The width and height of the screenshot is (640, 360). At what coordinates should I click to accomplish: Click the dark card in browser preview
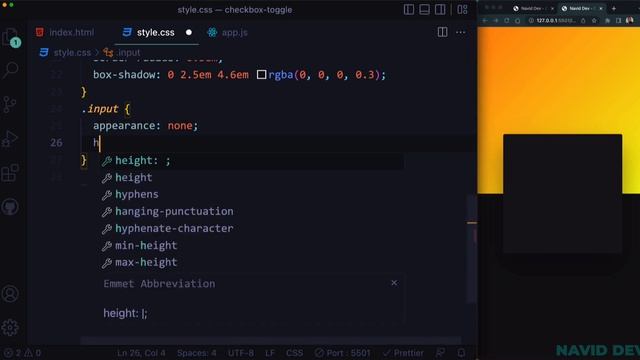[x=562, y=193]
